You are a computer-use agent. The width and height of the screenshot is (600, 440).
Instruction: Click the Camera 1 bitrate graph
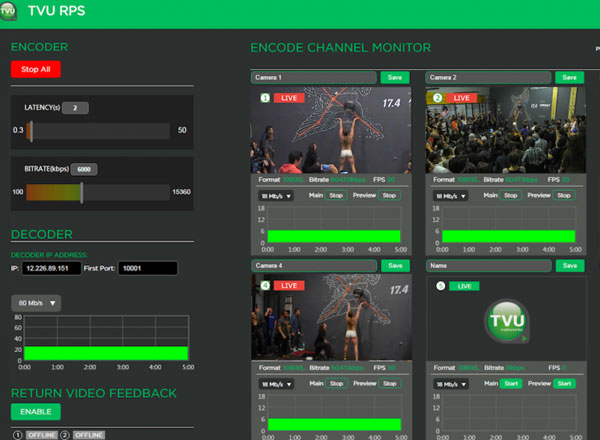click(x=334, y=225)
